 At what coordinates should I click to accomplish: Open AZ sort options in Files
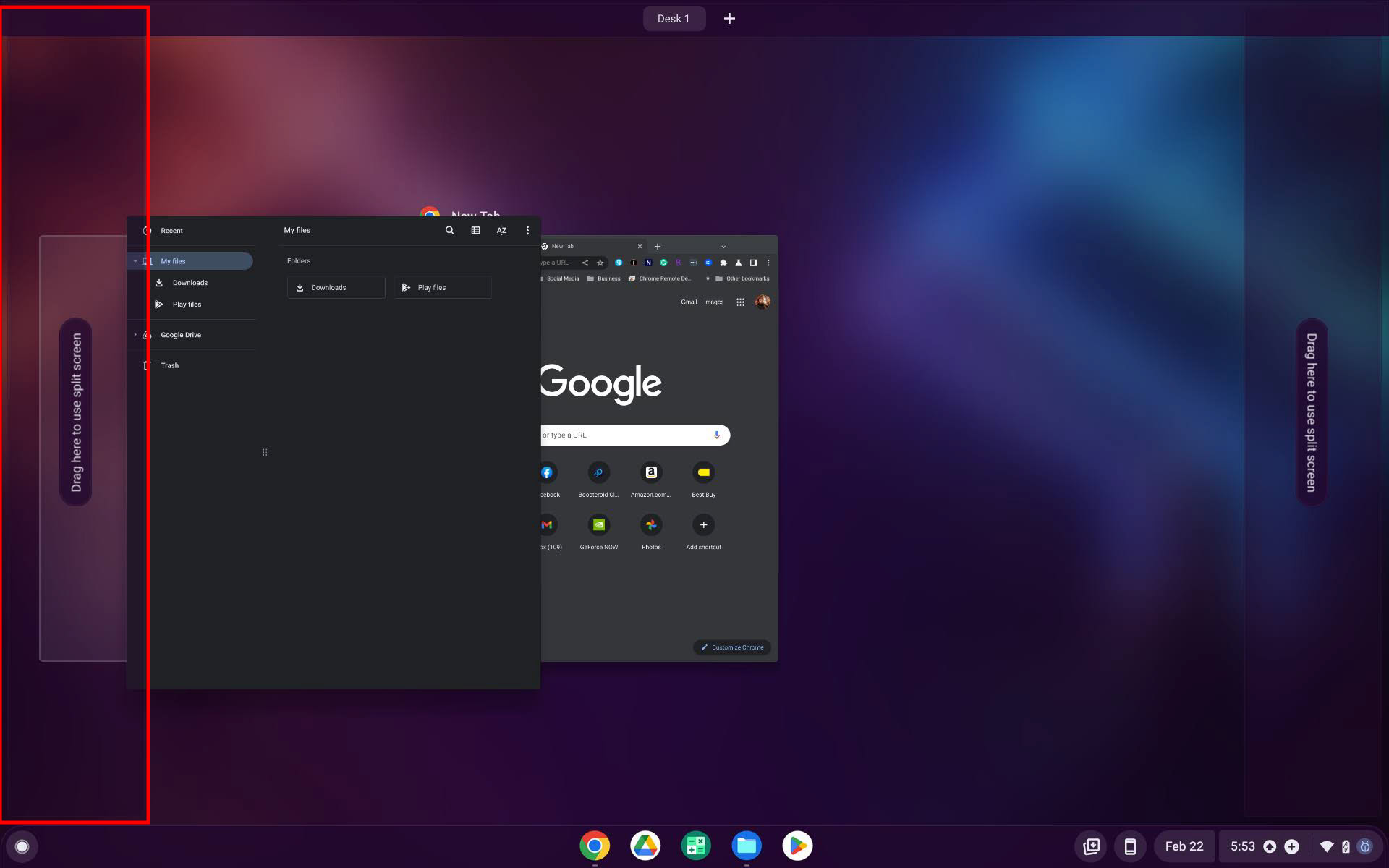501,230
